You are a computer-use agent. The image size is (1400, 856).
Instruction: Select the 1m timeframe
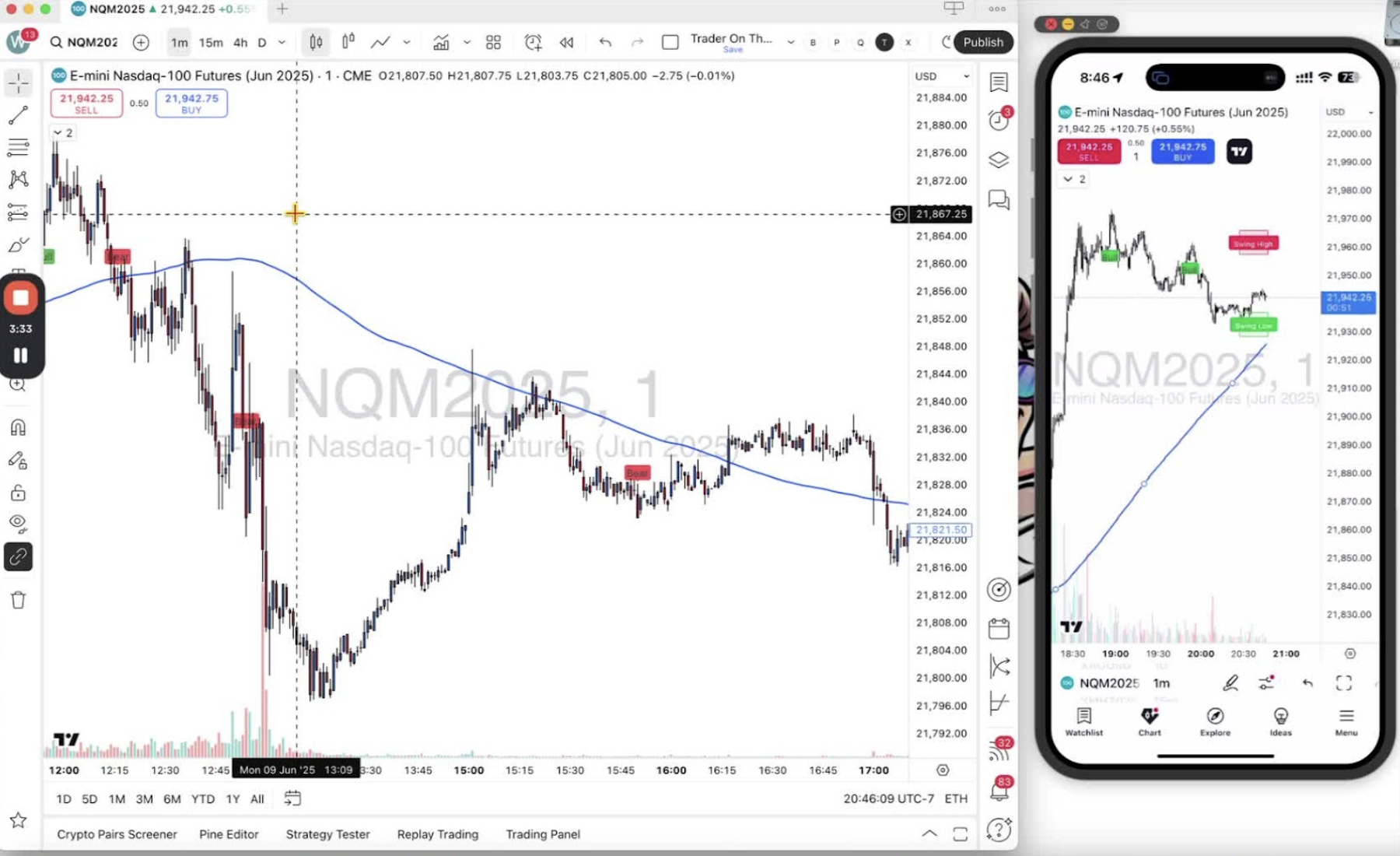179,42
